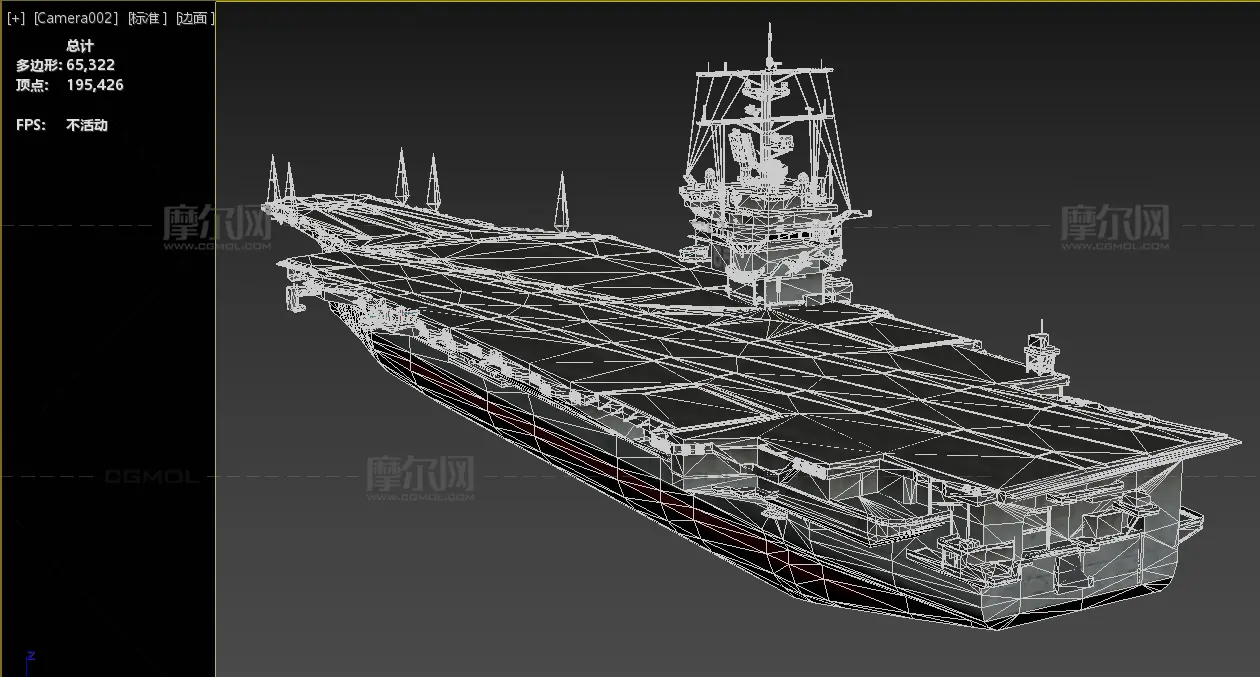Open the [+] viewport general menu
This screenshot has height=677, width=1260.
tap(16, 18)
